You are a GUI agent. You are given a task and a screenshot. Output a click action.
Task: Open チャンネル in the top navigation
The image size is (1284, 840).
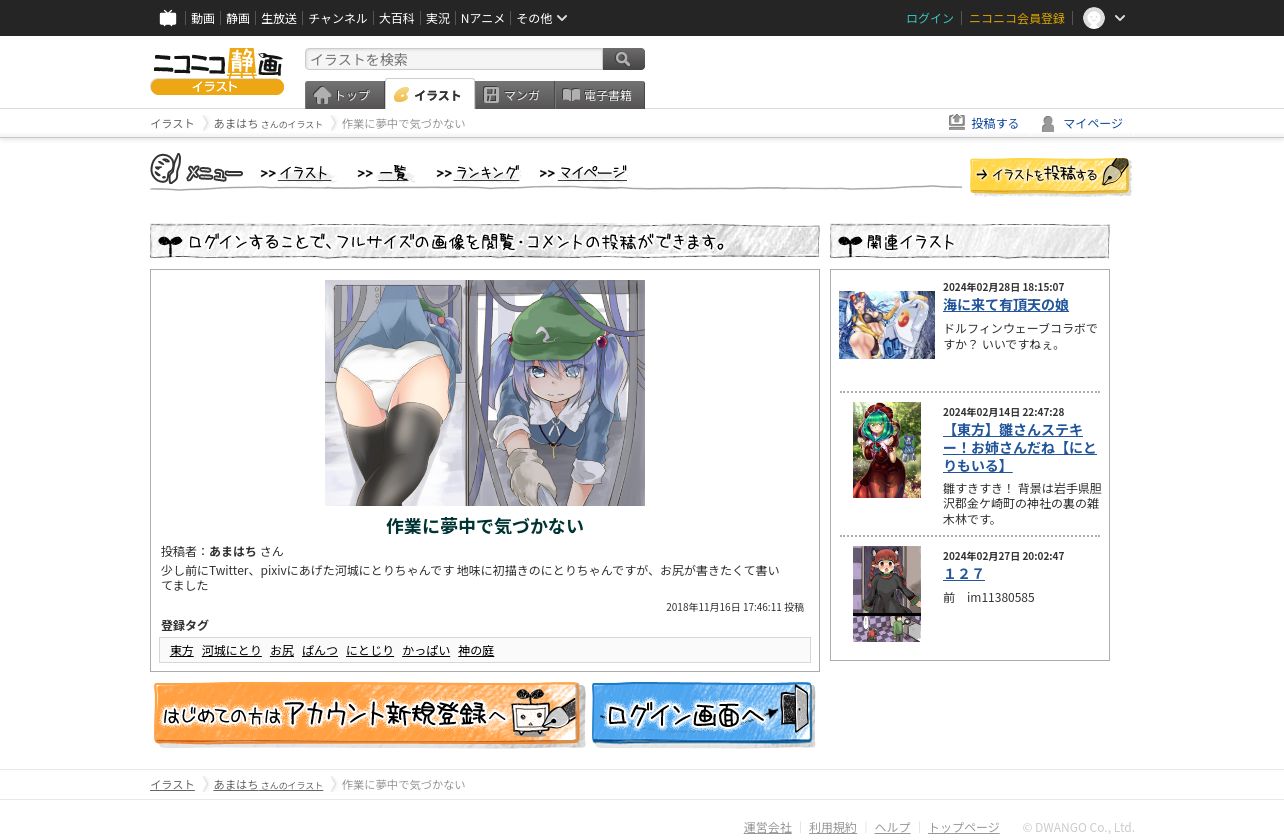338,18
